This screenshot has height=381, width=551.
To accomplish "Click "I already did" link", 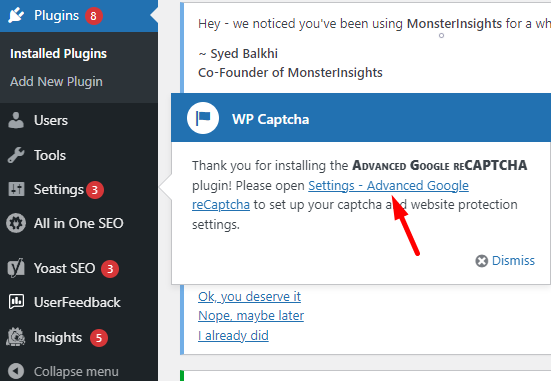I will pos(233,335).
